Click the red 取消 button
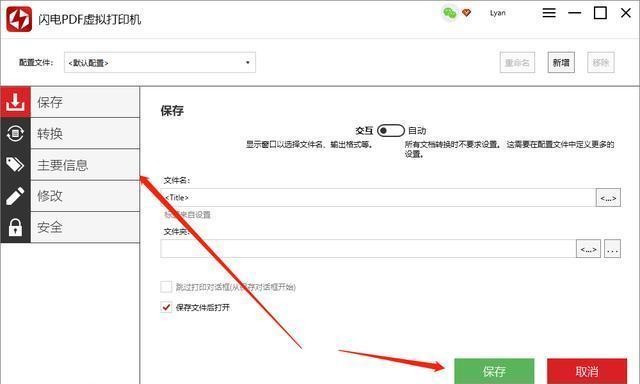640x384 pixels. [587, 371]
